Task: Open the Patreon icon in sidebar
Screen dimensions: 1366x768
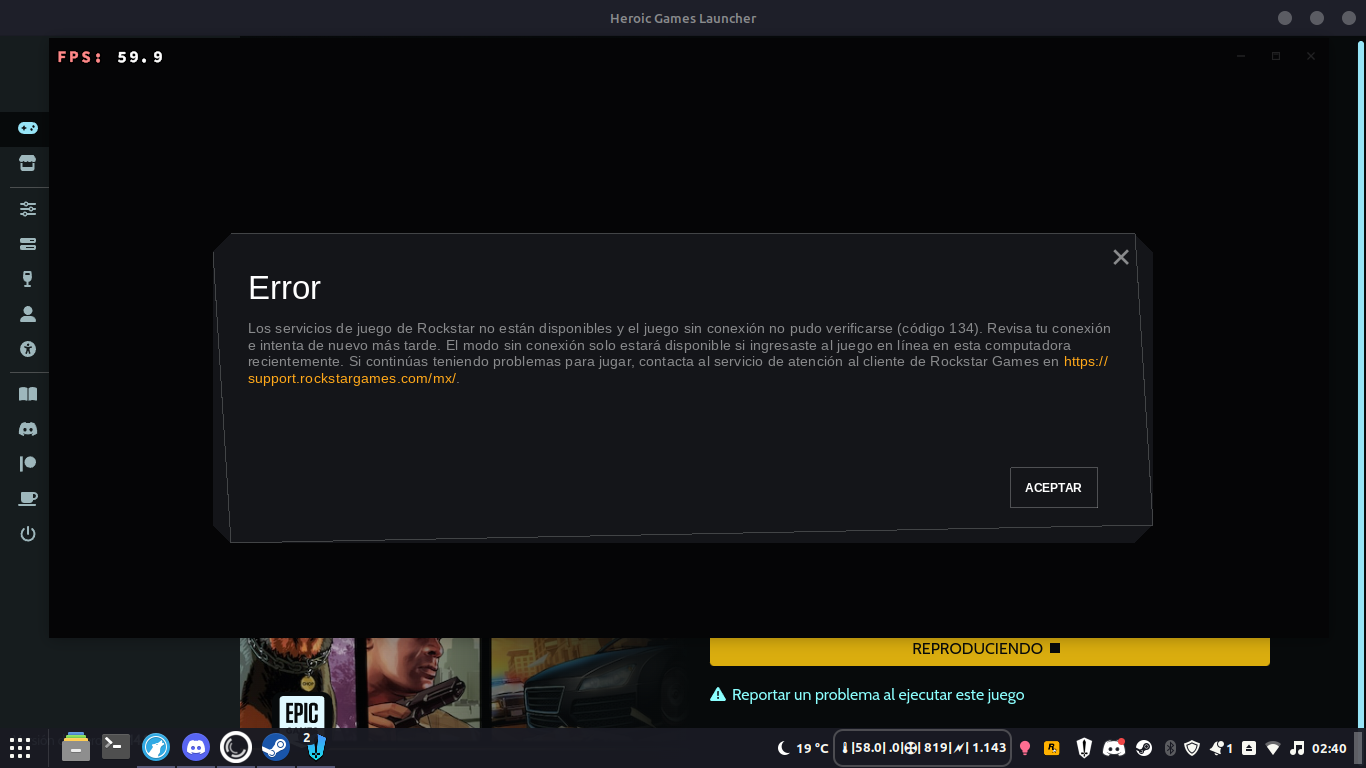Action: click(x=28, y=464)
